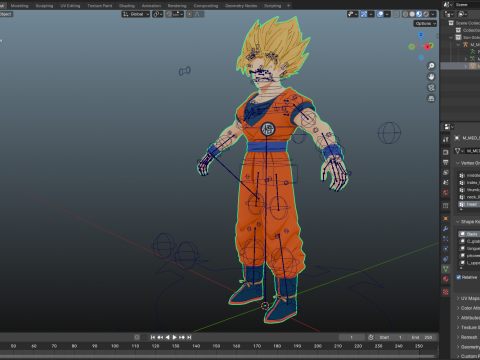Viewport: 480px width, 360px height.
Task: Switch to the Sculpting workspace tab
Action: [44, 6]
